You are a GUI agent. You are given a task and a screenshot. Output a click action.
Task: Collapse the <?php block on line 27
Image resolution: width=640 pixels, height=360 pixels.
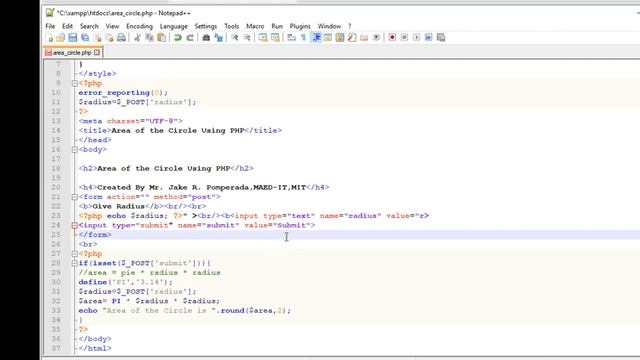(x=74, y=254)
